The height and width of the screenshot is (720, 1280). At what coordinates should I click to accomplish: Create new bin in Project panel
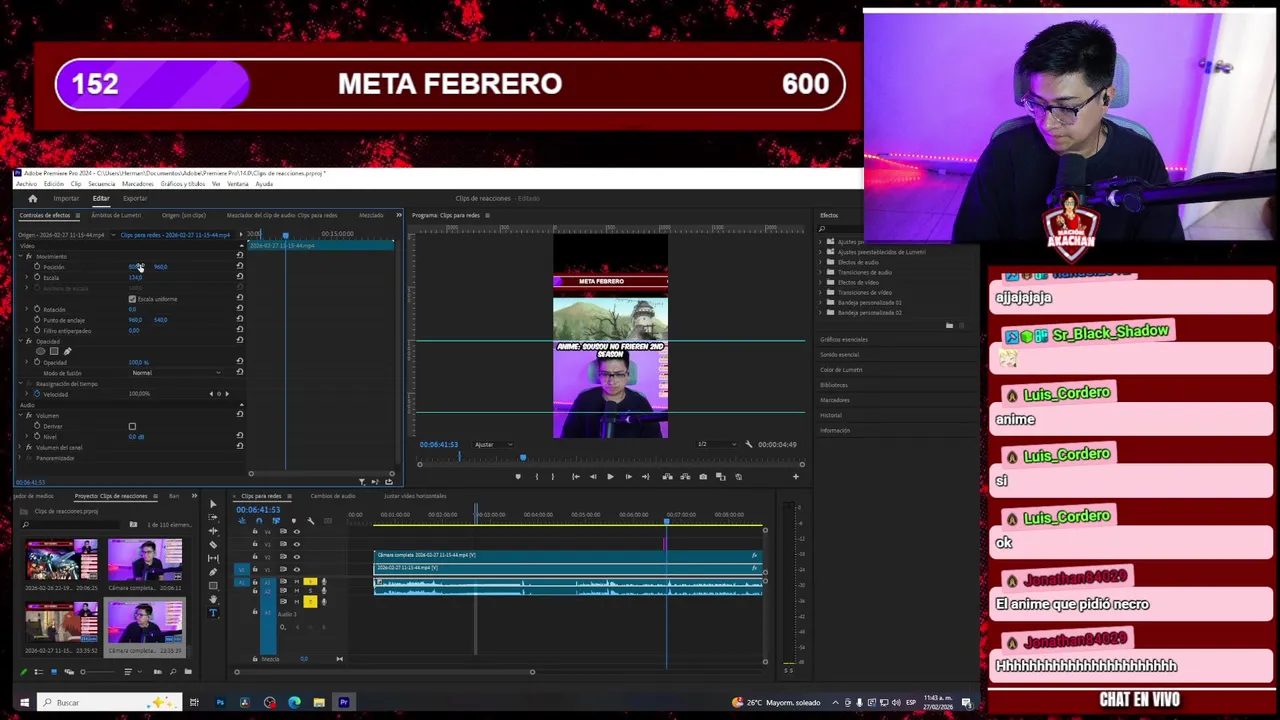click(188, 672)
